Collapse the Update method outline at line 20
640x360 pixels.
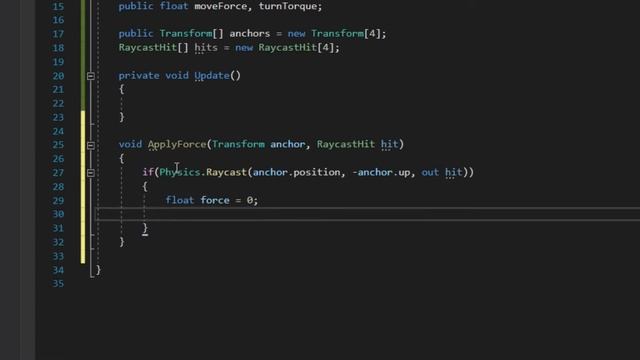91,76
